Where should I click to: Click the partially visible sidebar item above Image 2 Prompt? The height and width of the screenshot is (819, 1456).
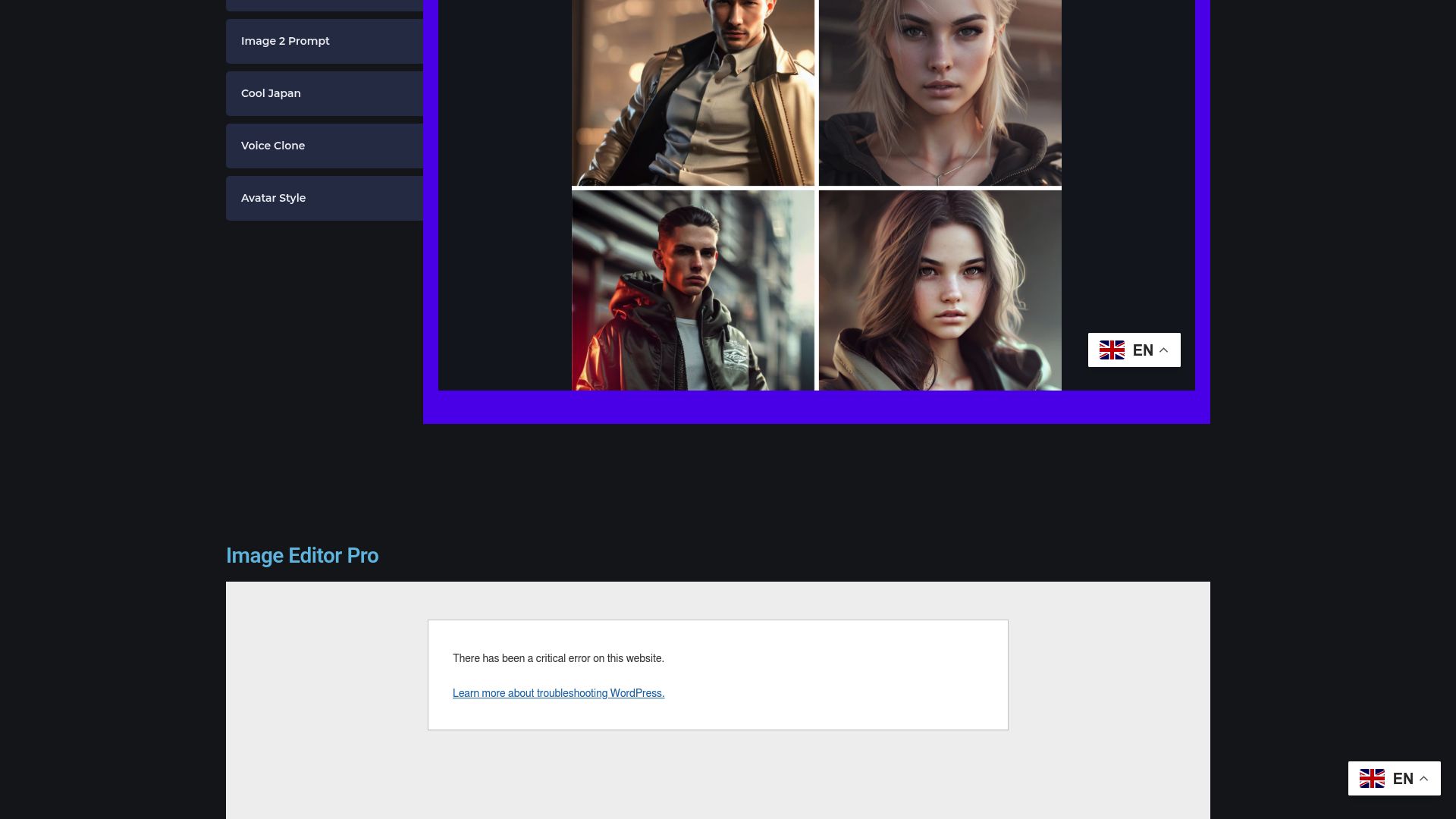(326, 4)
